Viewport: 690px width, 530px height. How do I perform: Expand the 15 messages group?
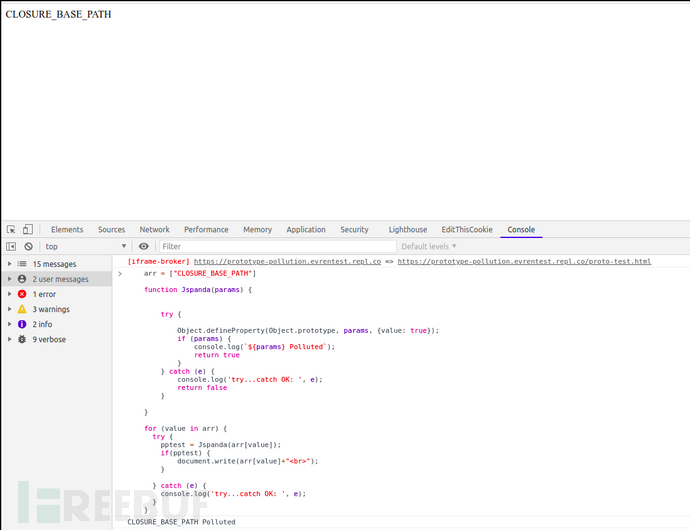click(10, 264)
